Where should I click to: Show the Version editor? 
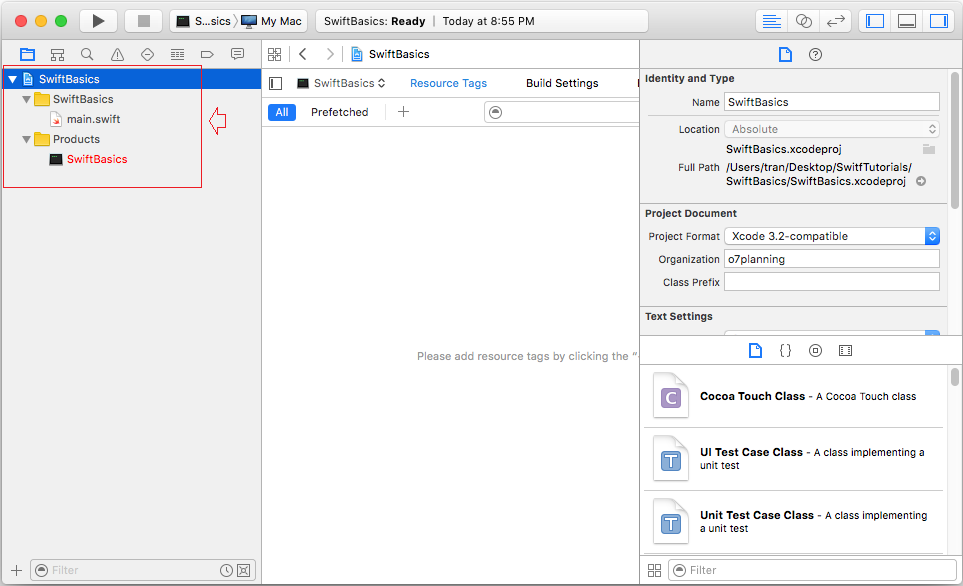[x=835, y=21]
